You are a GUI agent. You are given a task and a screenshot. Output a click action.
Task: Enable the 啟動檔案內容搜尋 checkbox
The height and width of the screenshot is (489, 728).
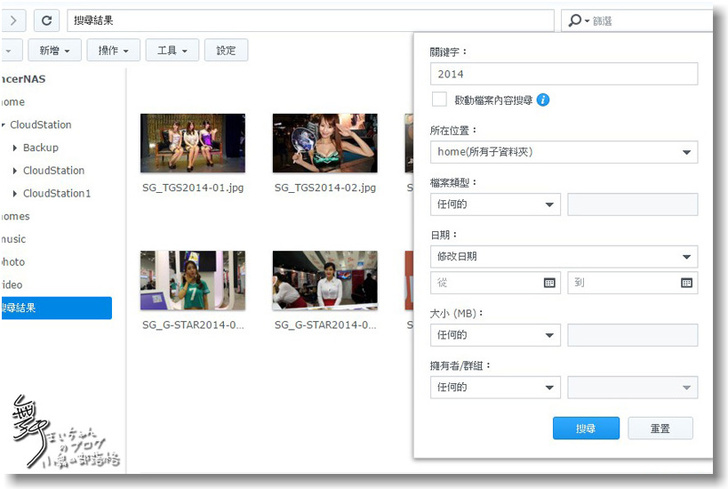point(439,100)
